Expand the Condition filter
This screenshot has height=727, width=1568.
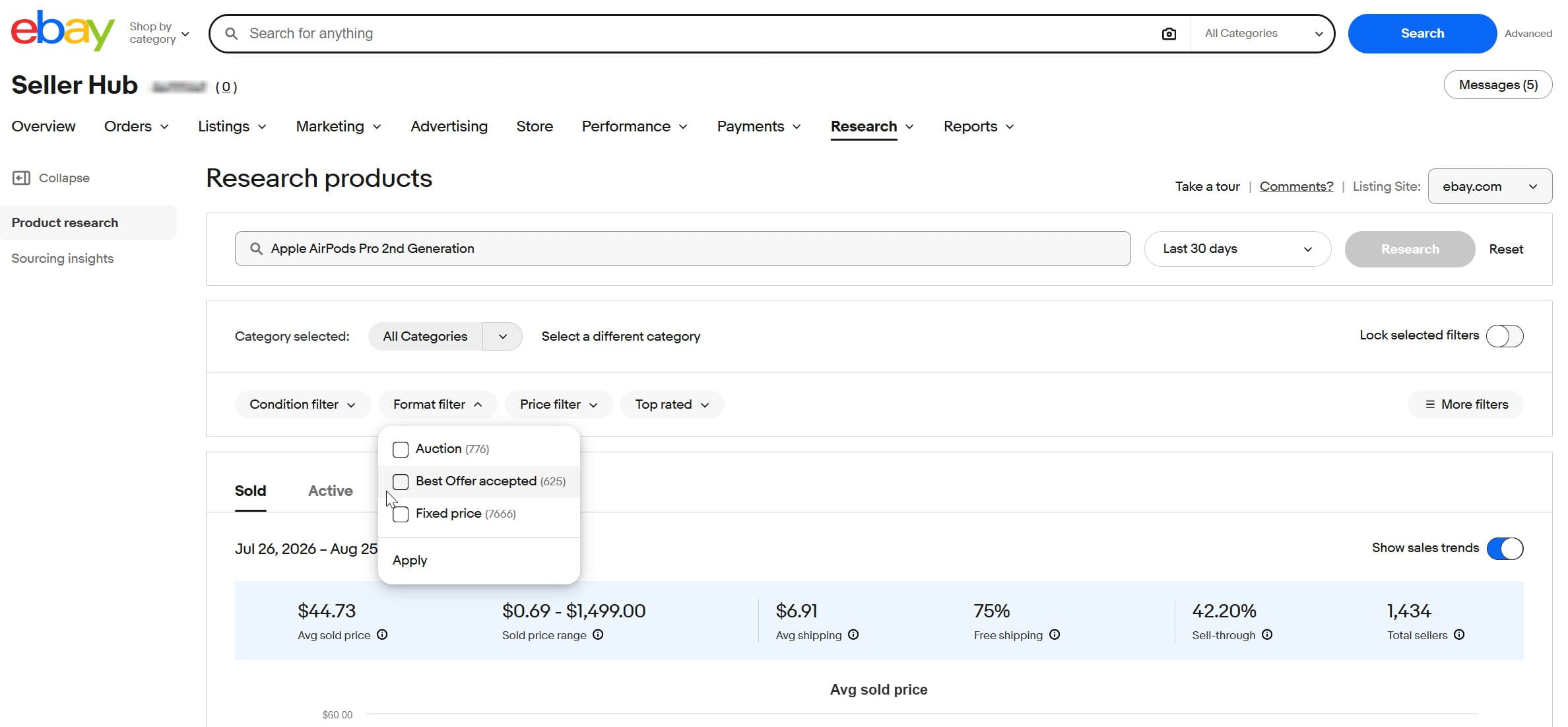point(302,404)
